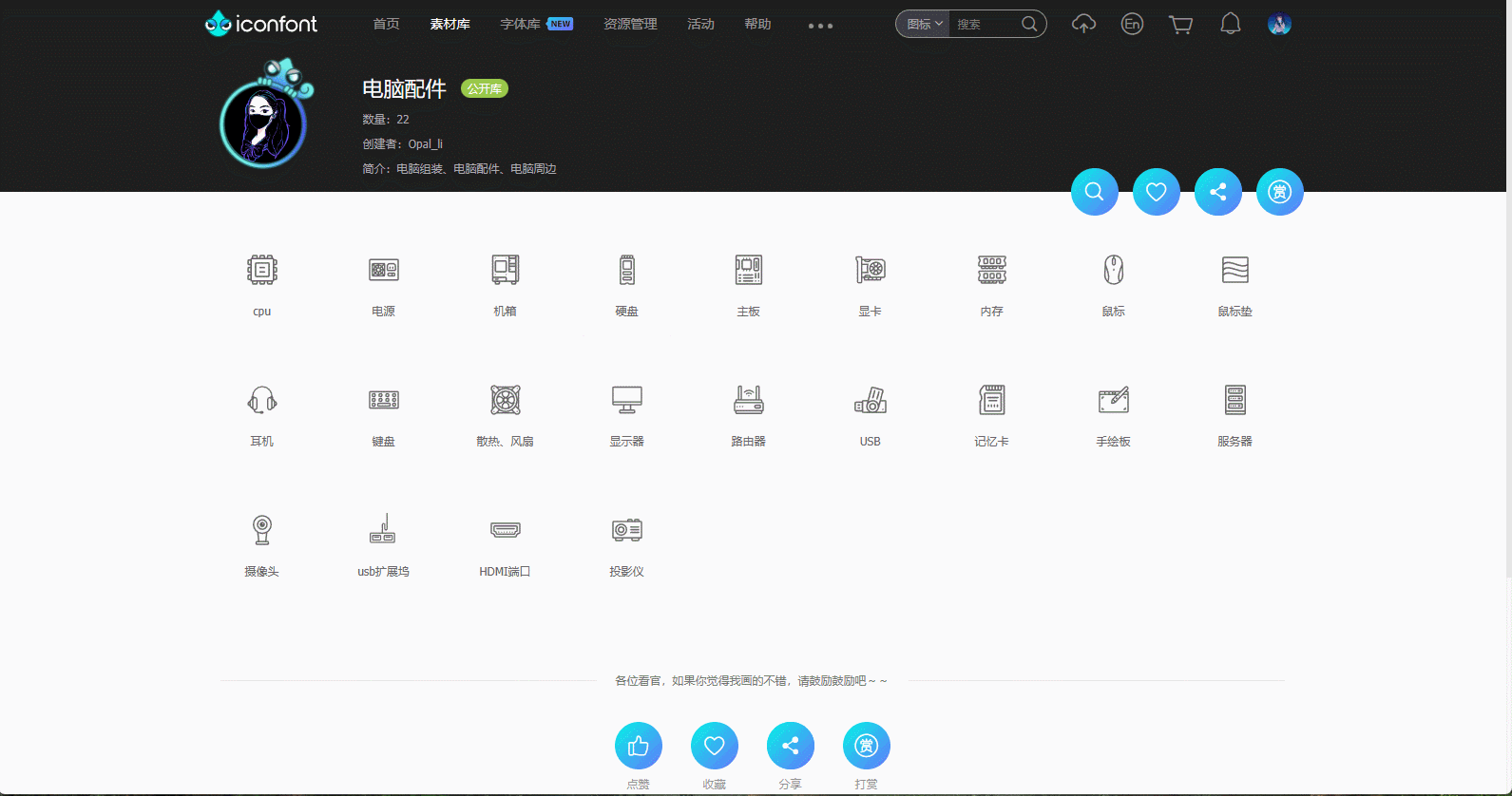
Task: Click the iconfont logo
Action: pos(261,24)
